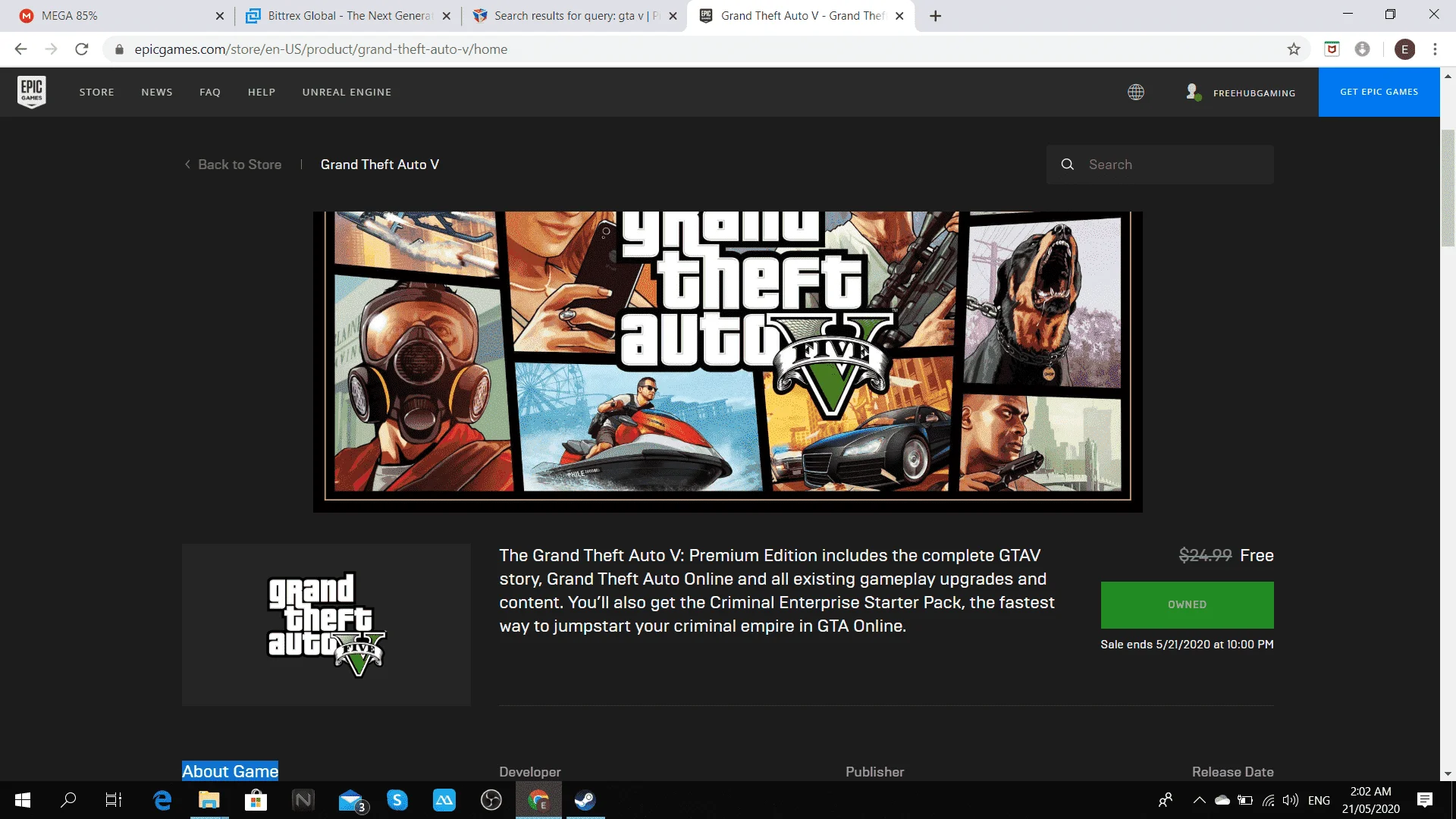1456x819 pixels.
Task: Close the MEGA 85% tab
Action: click(220, 16)
